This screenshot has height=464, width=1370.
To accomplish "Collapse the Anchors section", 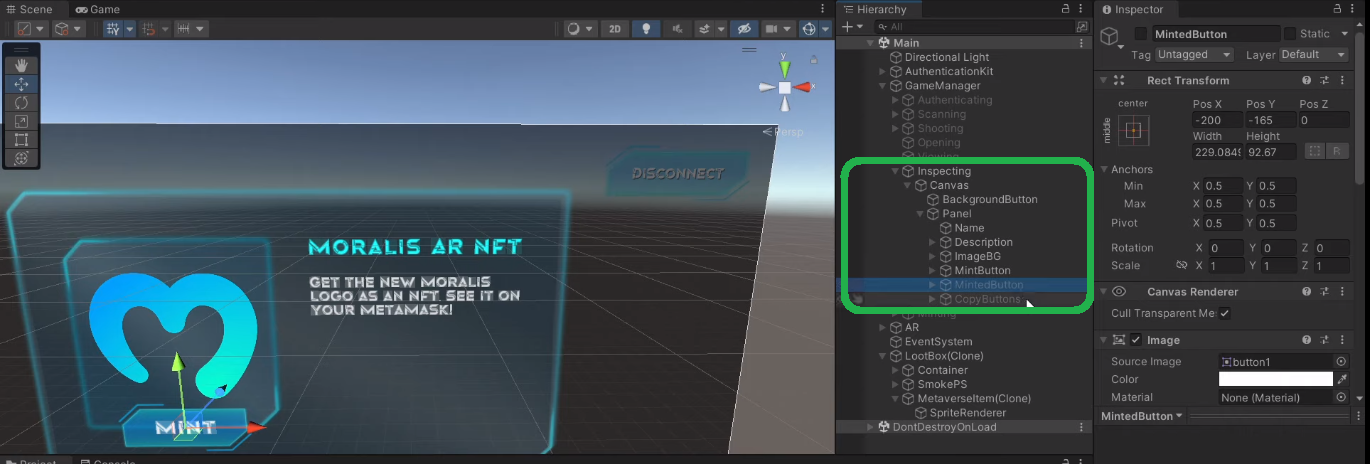I will point(1104,170).
